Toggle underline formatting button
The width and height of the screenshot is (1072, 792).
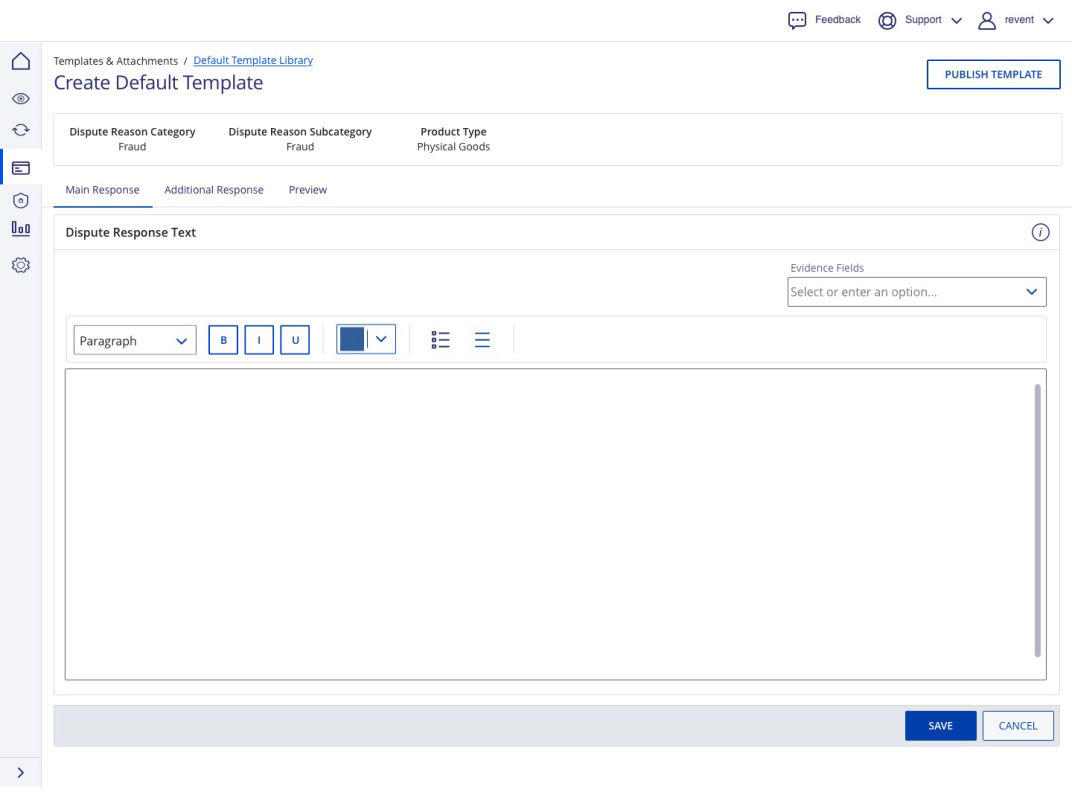[295, 340]
